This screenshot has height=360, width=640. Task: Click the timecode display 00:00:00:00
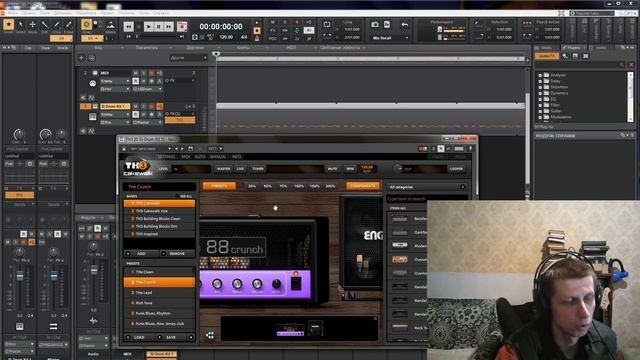point(221,27)
